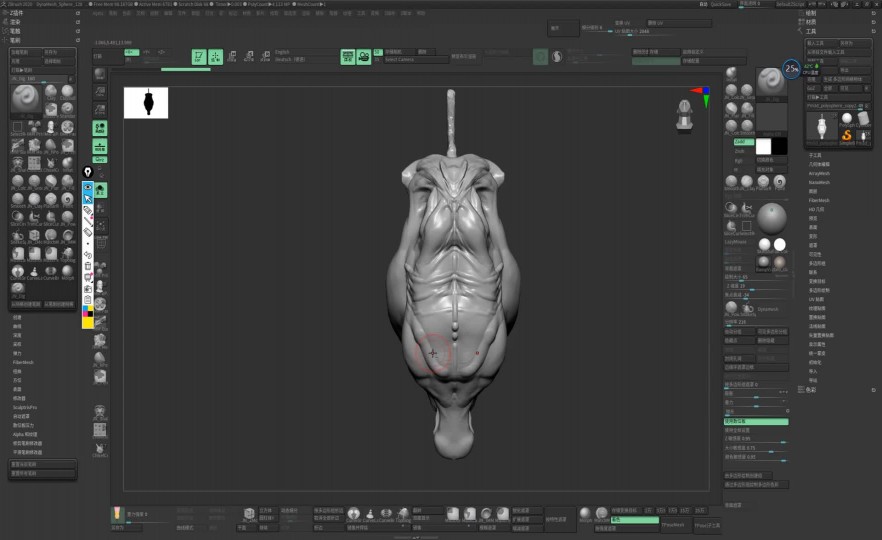Image resolution: width=882 pixels, height=540 pixels.
Task: Open FiberMesh section in left brush panel
Action: click(23, 362)
